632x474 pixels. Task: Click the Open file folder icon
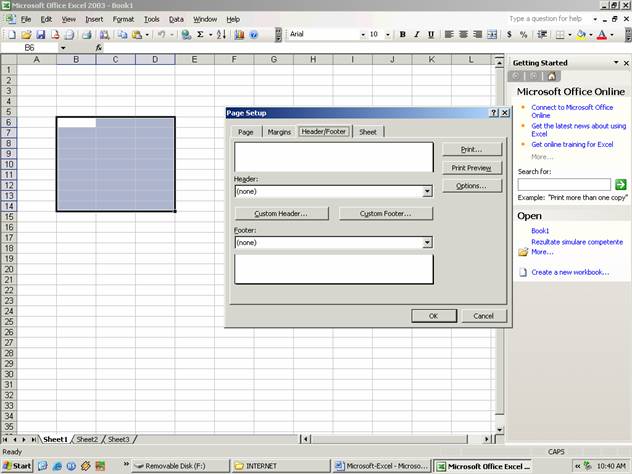point(26,35)
